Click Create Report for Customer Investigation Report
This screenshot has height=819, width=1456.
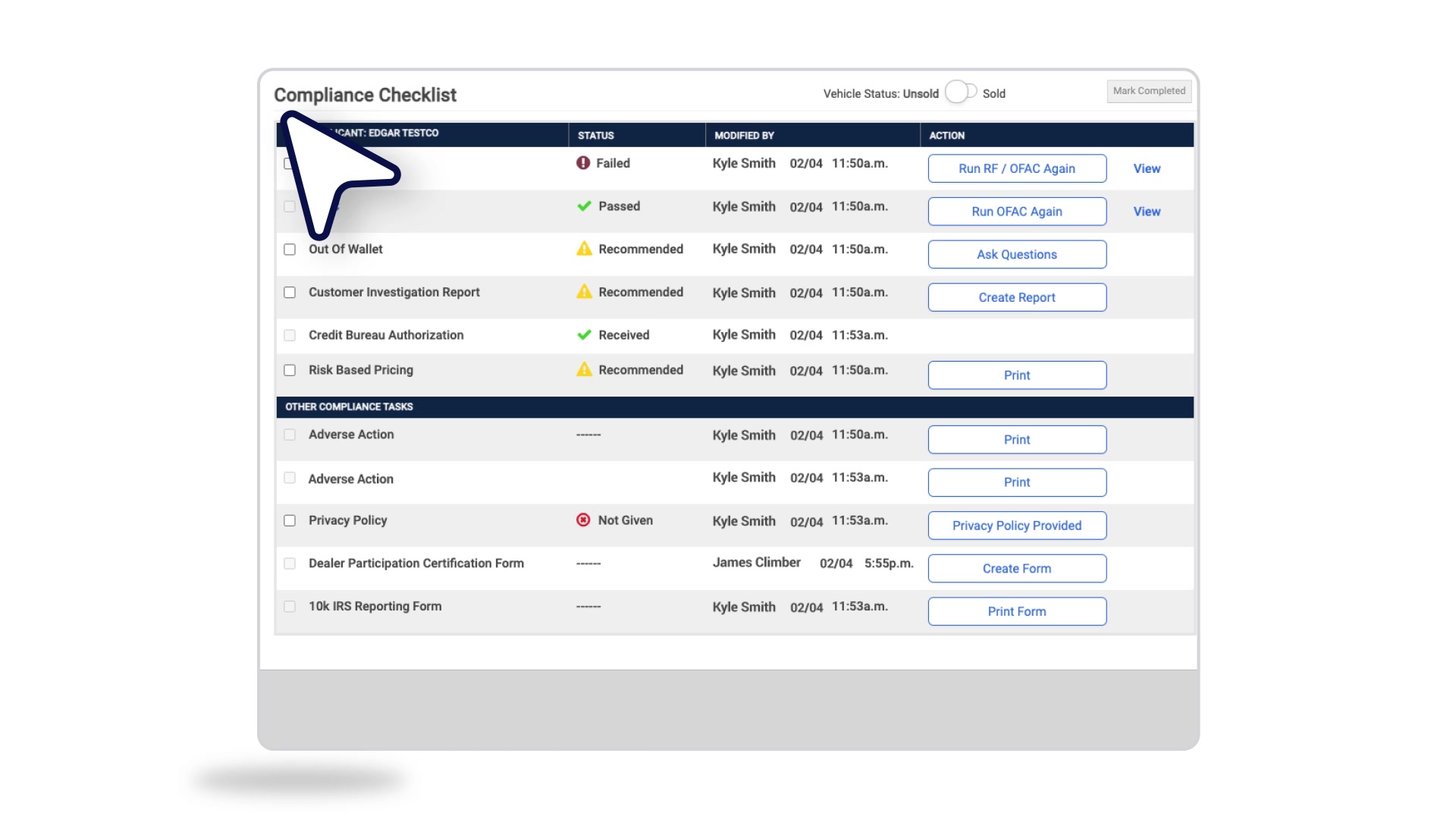pyautogui.click(x=1017, y=297)
